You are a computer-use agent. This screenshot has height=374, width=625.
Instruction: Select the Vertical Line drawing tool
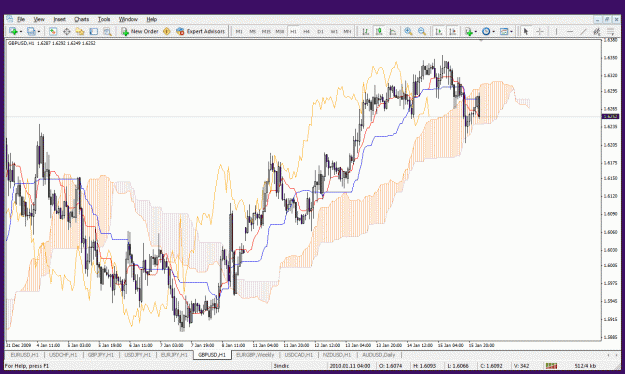(556, 31)
